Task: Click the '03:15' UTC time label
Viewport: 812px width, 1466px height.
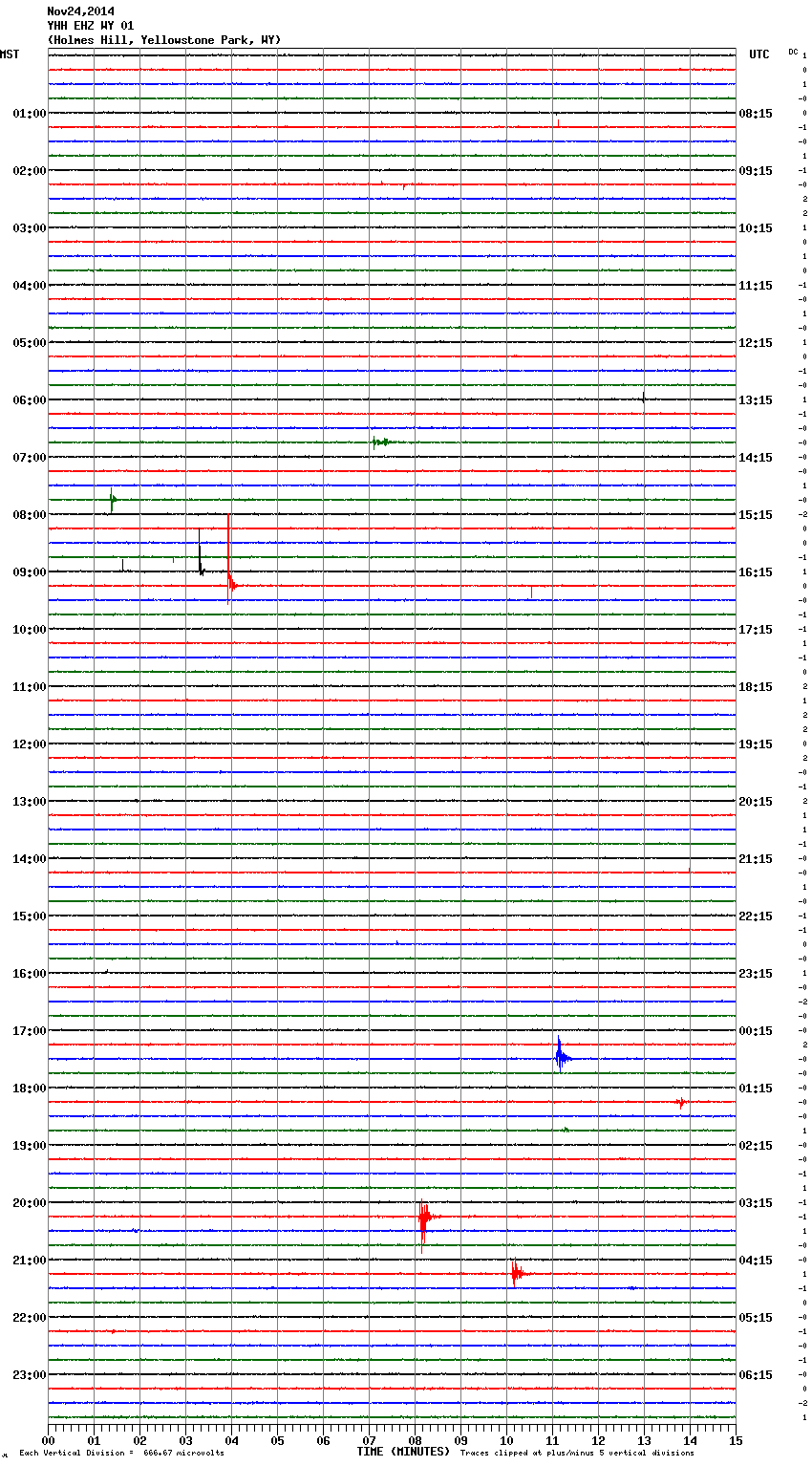Action: pos(756,1203)
